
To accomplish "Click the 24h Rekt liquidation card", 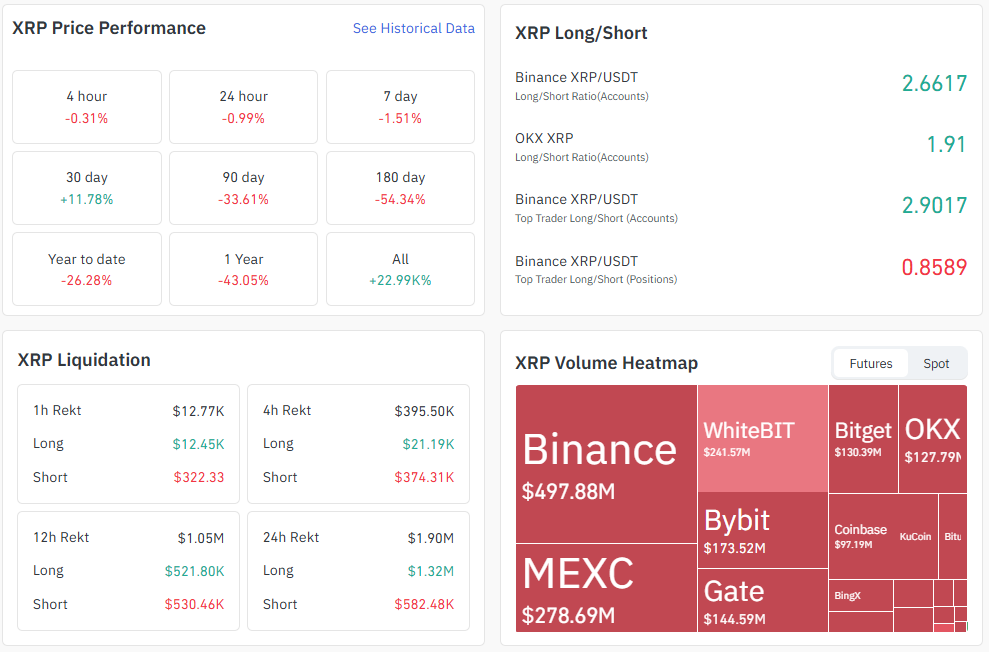I will point(358,571).
